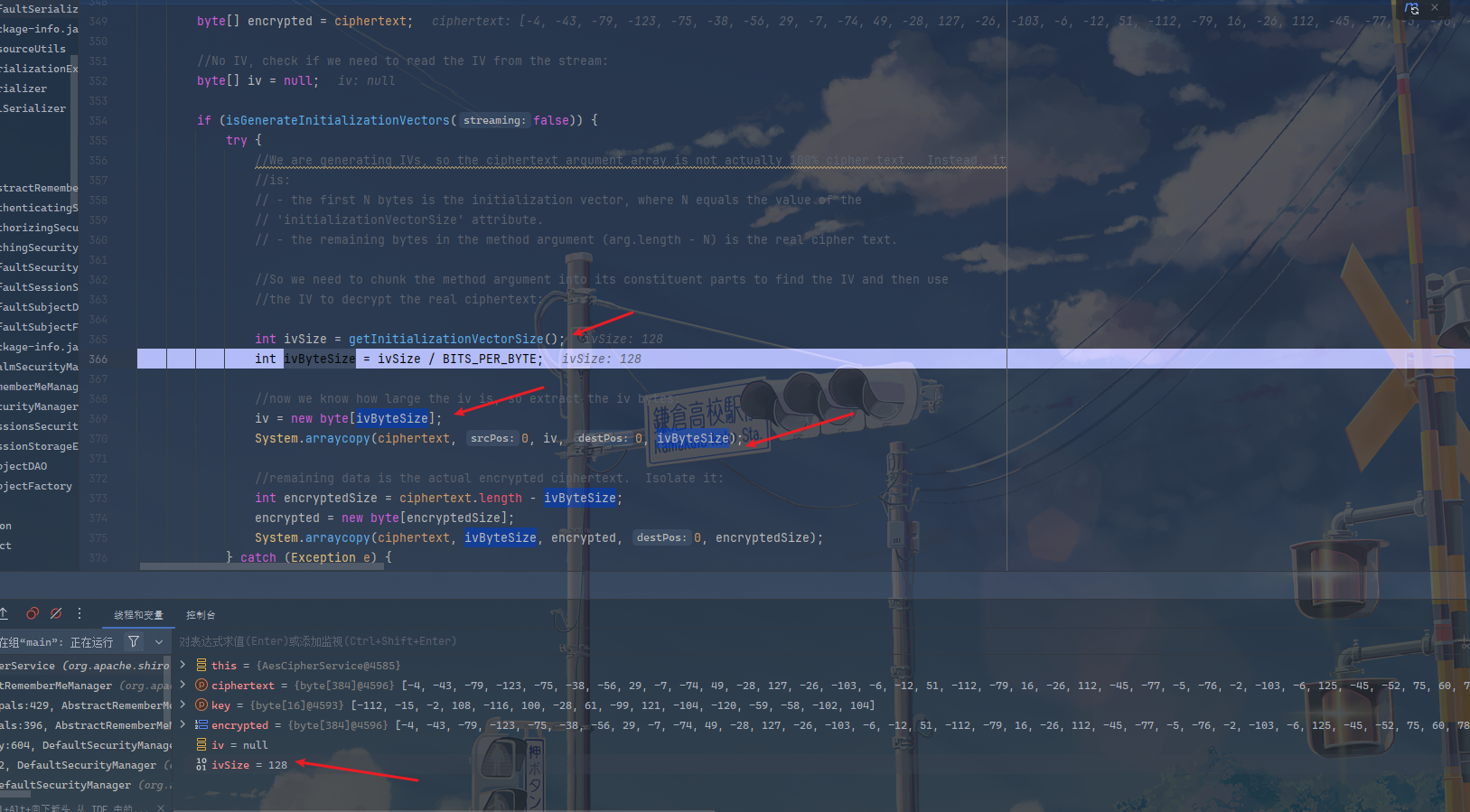
Task: Close the Maven reload notification popup
Action: click(x=1435, y=7)
